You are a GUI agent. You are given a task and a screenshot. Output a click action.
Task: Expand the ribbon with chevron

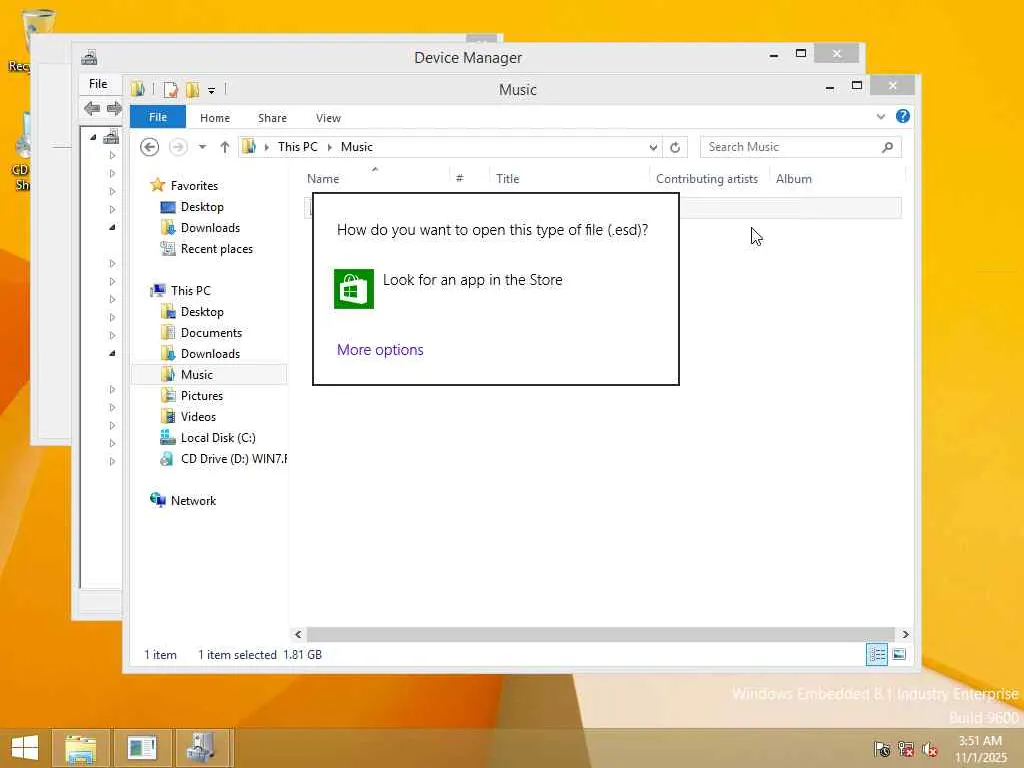pyautogui.click(x=880, y=117)
